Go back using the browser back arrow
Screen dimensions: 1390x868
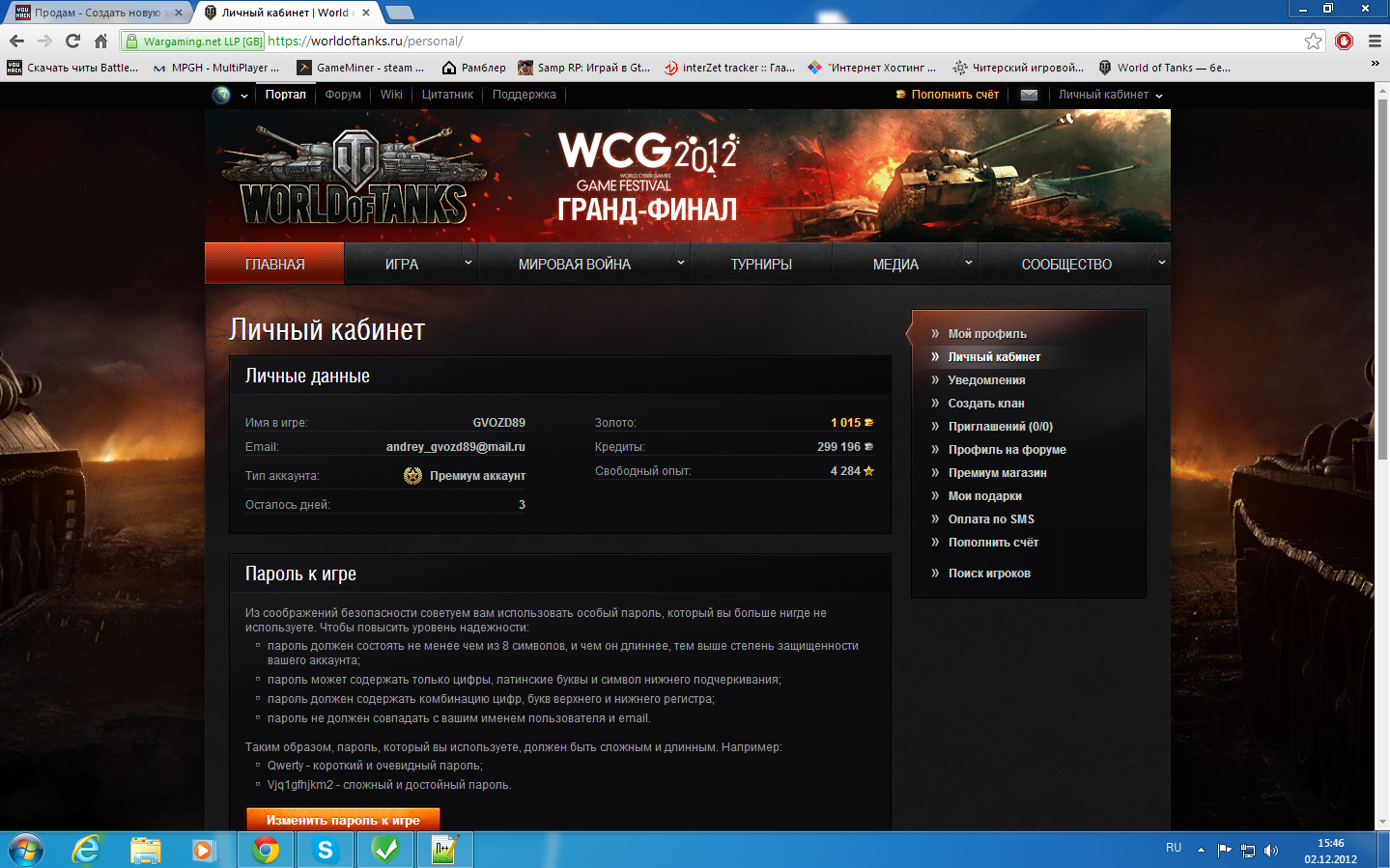click(16, 41)
